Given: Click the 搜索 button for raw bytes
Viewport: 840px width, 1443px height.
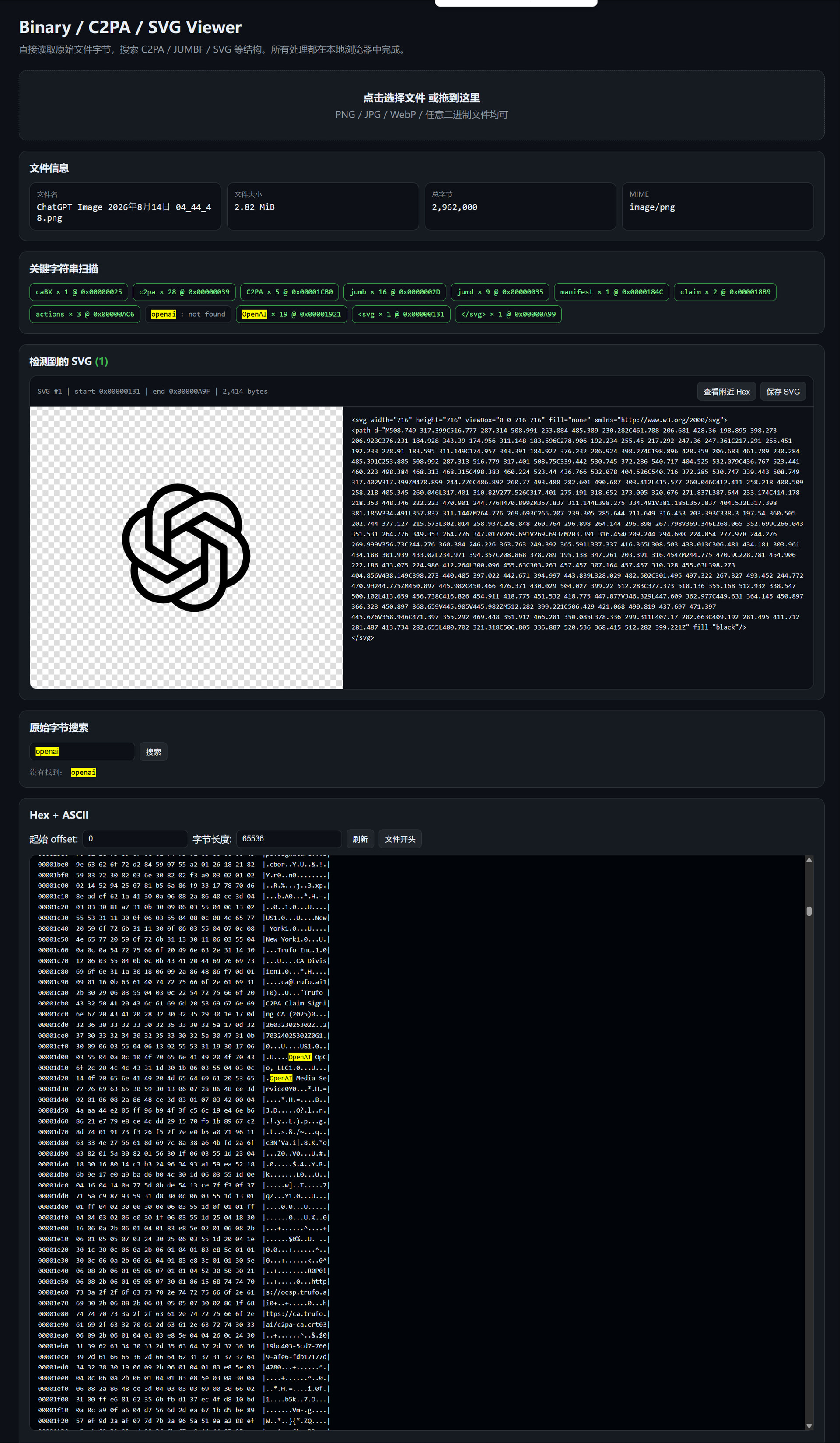Looking at the screenshot, I should click(154, 752).
